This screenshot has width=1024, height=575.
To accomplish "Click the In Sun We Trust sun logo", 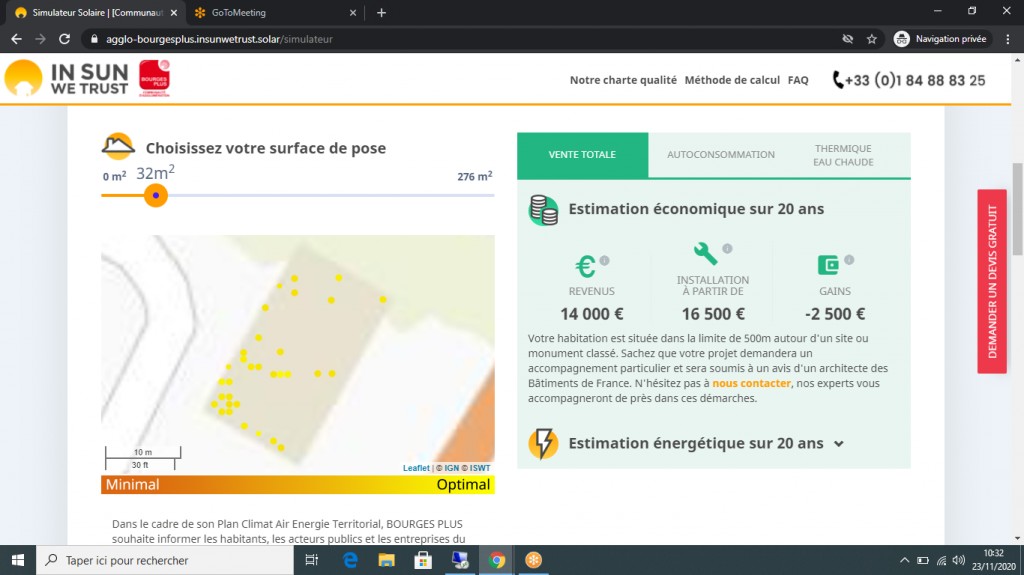I will [x=24, y=78].
